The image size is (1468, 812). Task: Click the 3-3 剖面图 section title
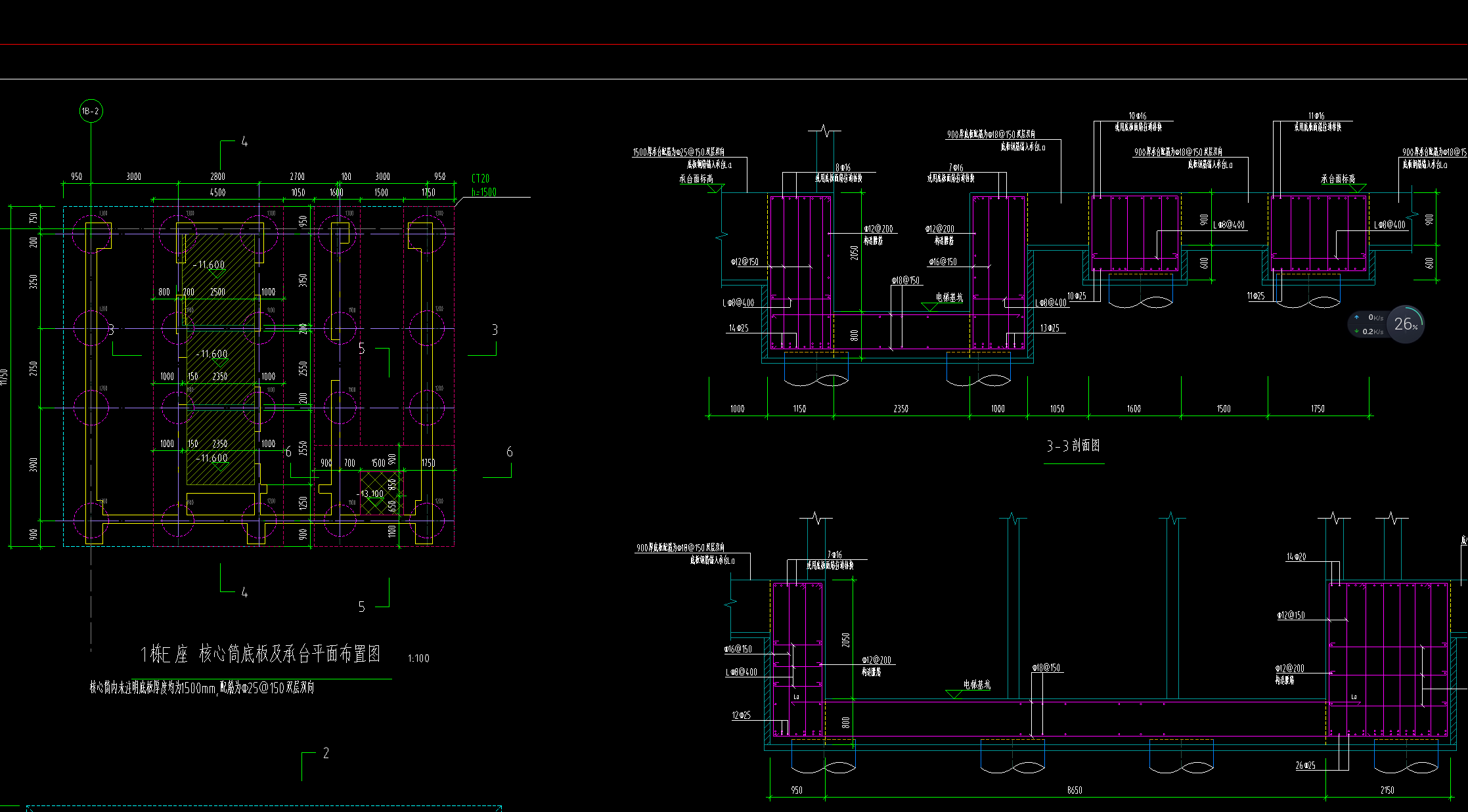[1073, 446]
